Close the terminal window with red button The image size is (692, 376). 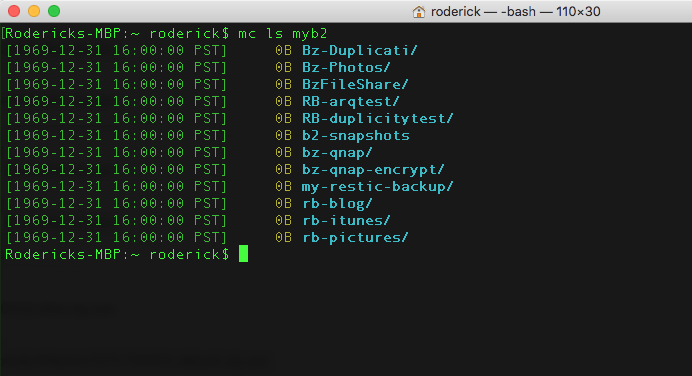tap(14, 11)
